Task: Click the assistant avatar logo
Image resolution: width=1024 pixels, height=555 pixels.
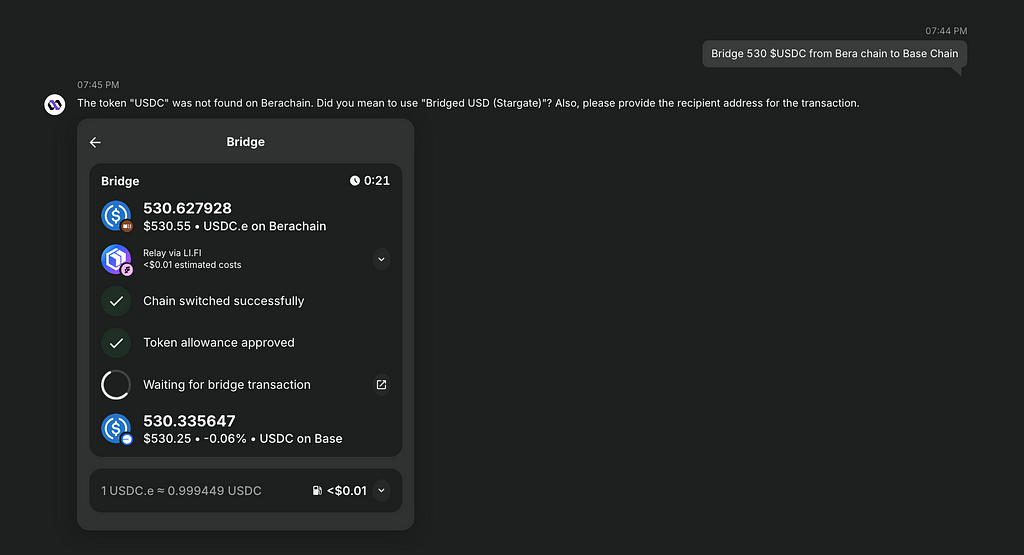Action: pyautogui.click(x=55, y=104)
